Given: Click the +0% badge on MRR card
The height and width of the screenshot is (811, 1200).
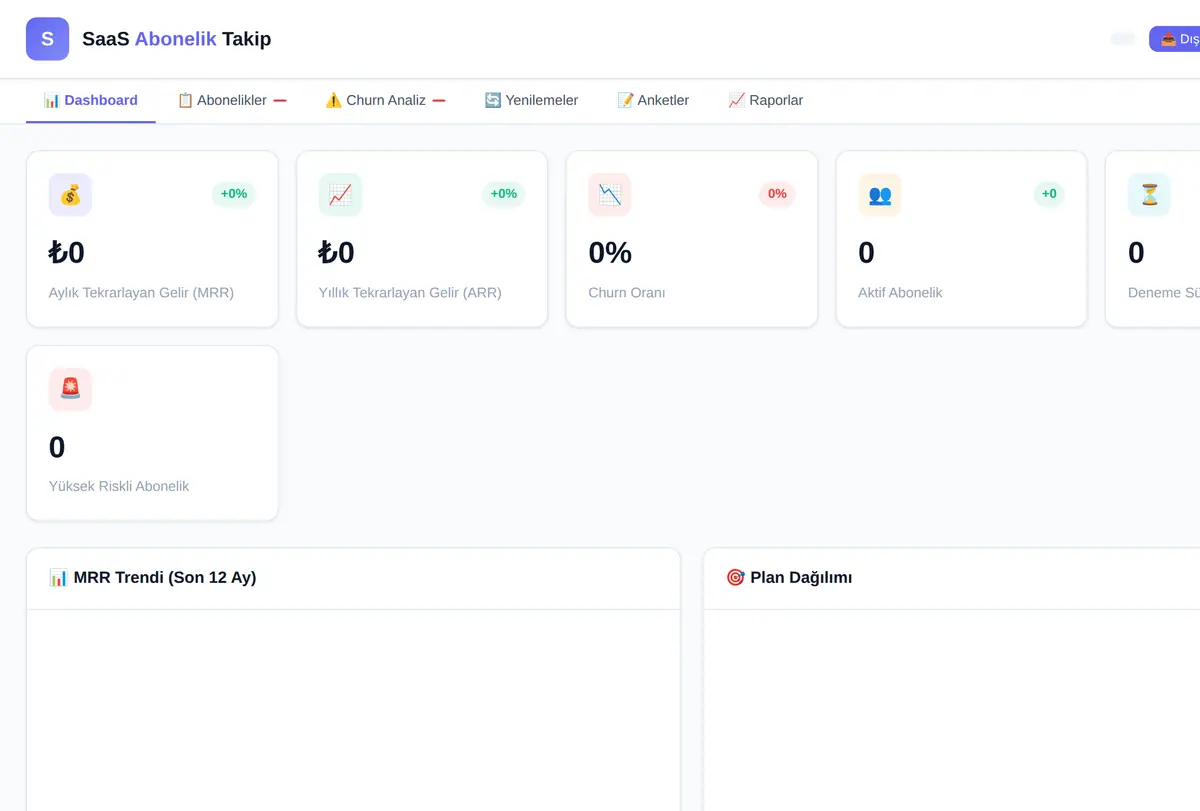Looking at the screenshot, I should click(234, 194).
